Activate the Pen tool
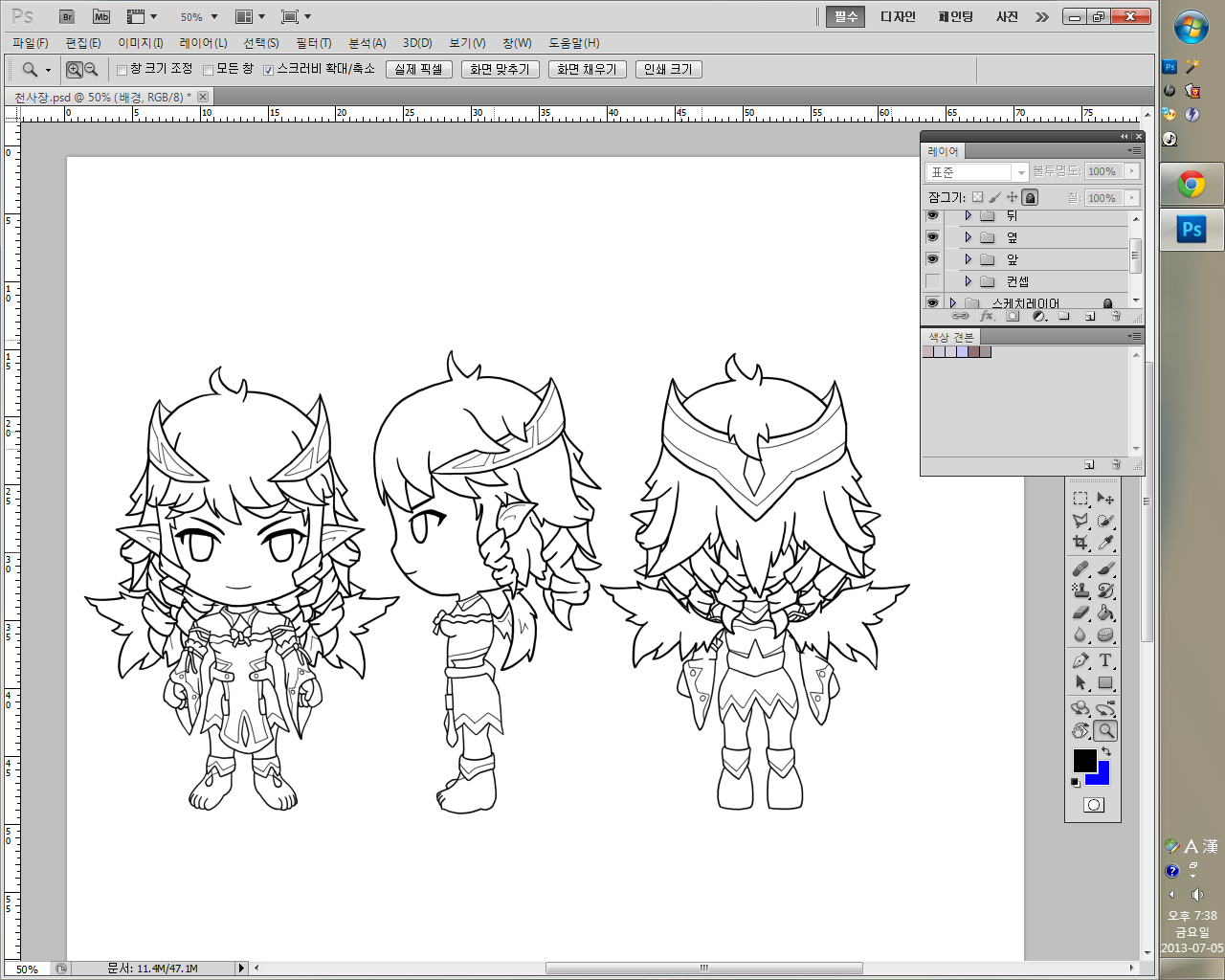The width and height of the screenshot is (1225, 980). click(x=1080, y=660)
